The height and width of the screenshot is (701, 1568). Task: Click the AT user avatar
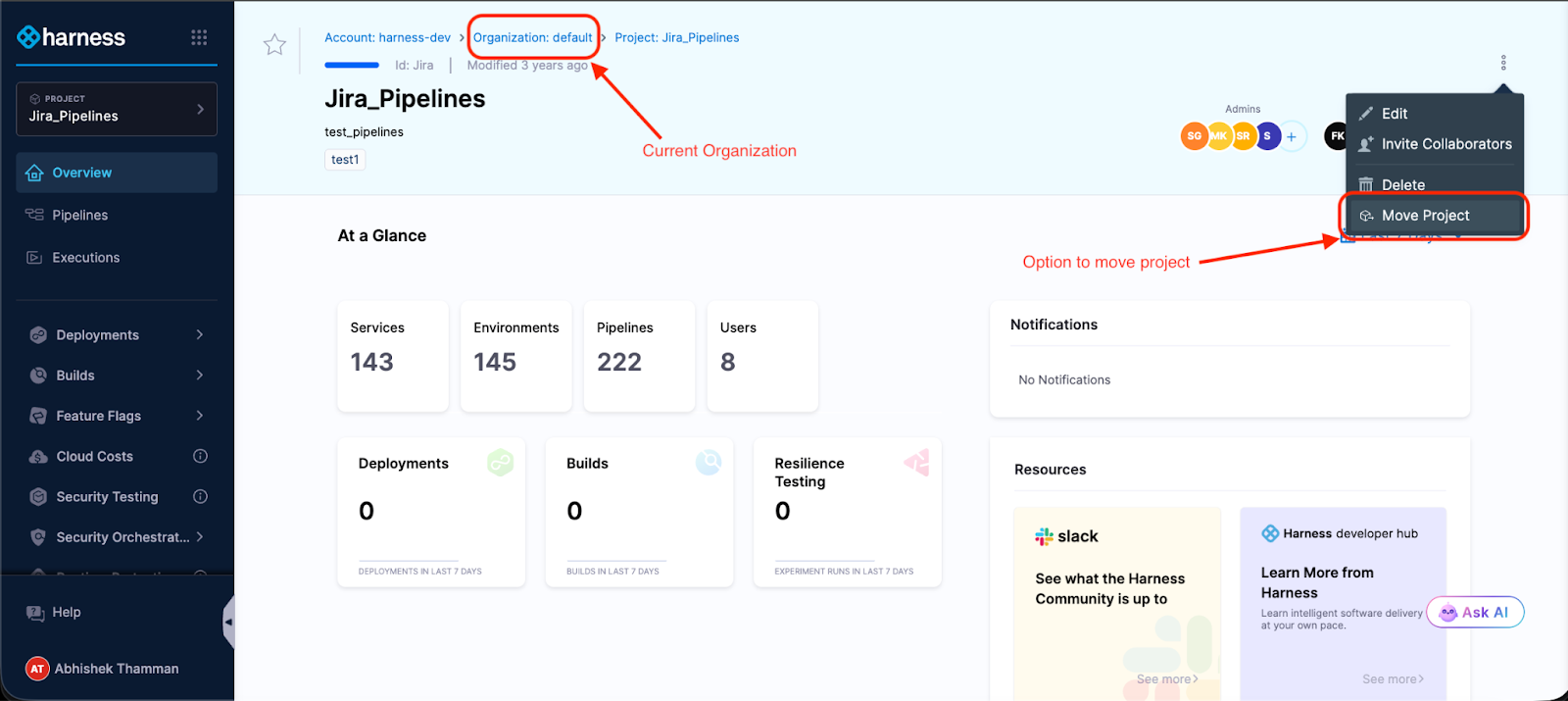click(x=37, y=669)
